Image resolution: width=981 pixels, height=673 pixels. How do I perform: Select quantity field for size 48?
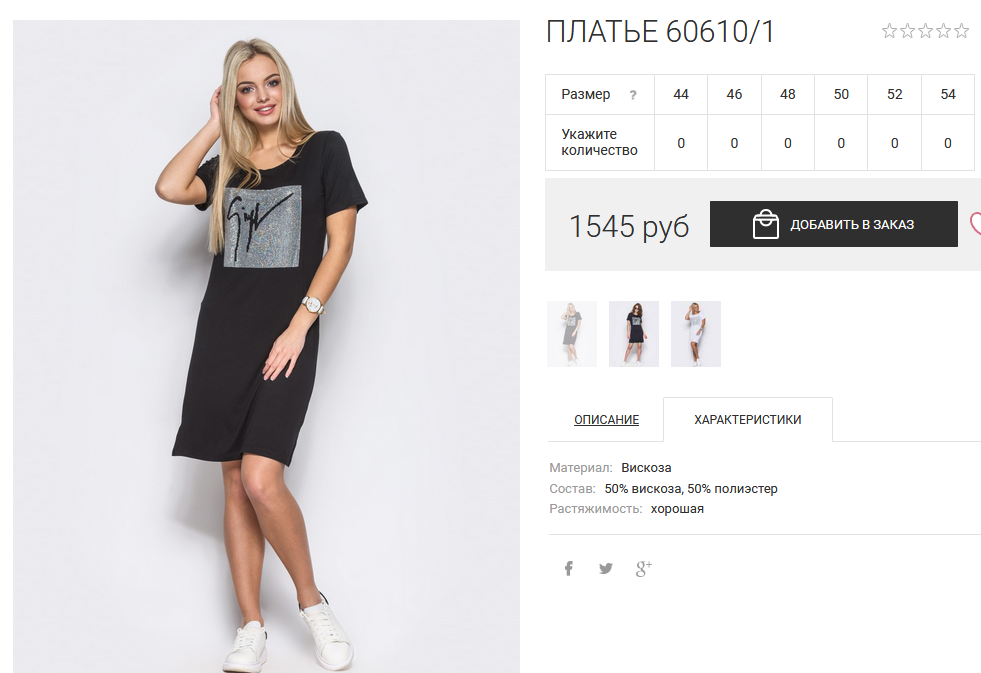(788, 143)
